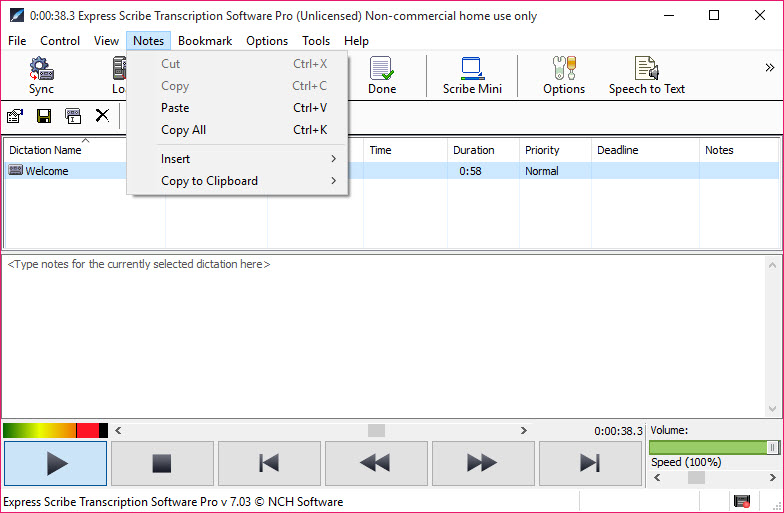Click the Sync toolbar icon
Viewport: 784px width, 513px height.
pyautogui.click(x=41, y=76)
